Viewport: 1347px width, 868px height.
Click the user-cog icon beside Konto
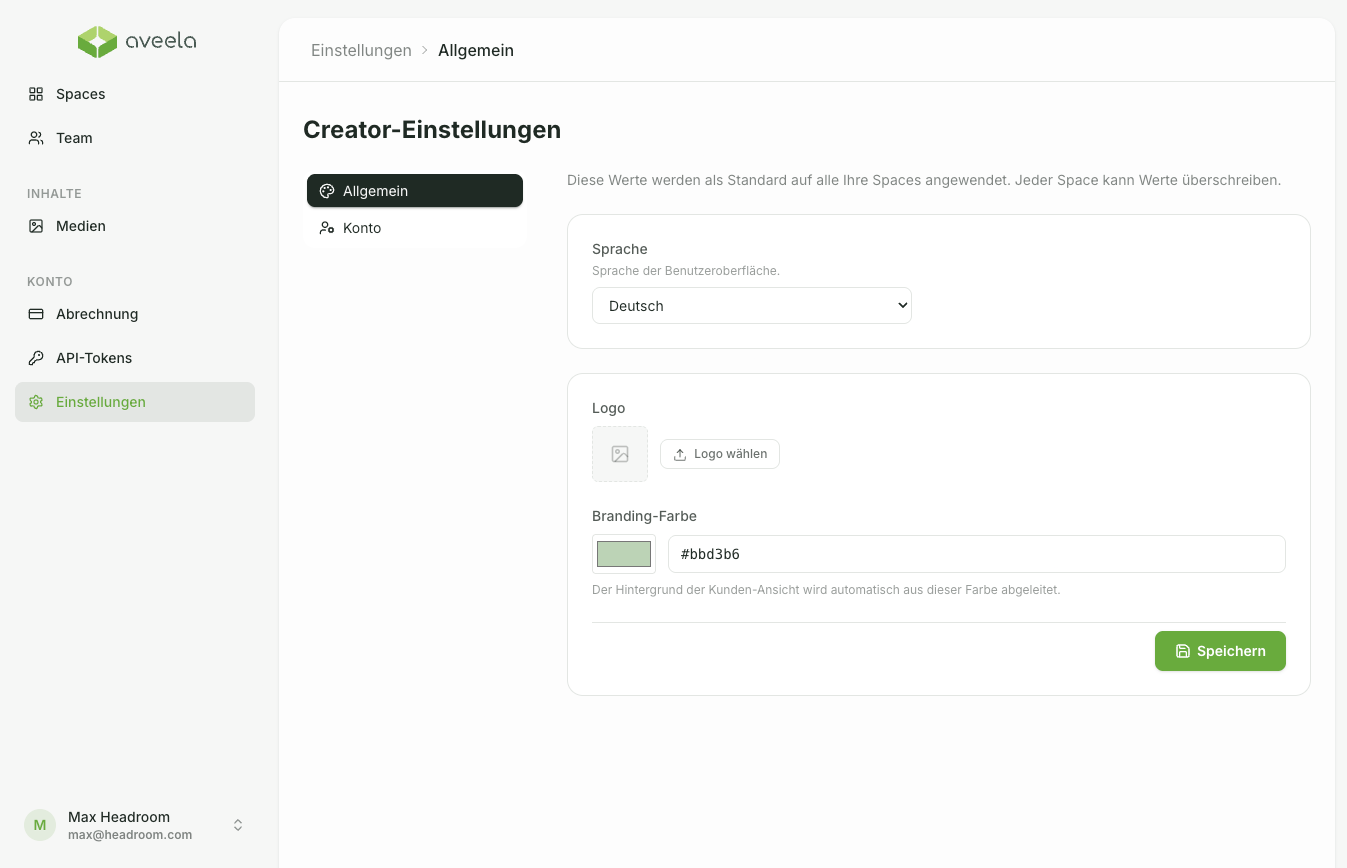(326, 228)
